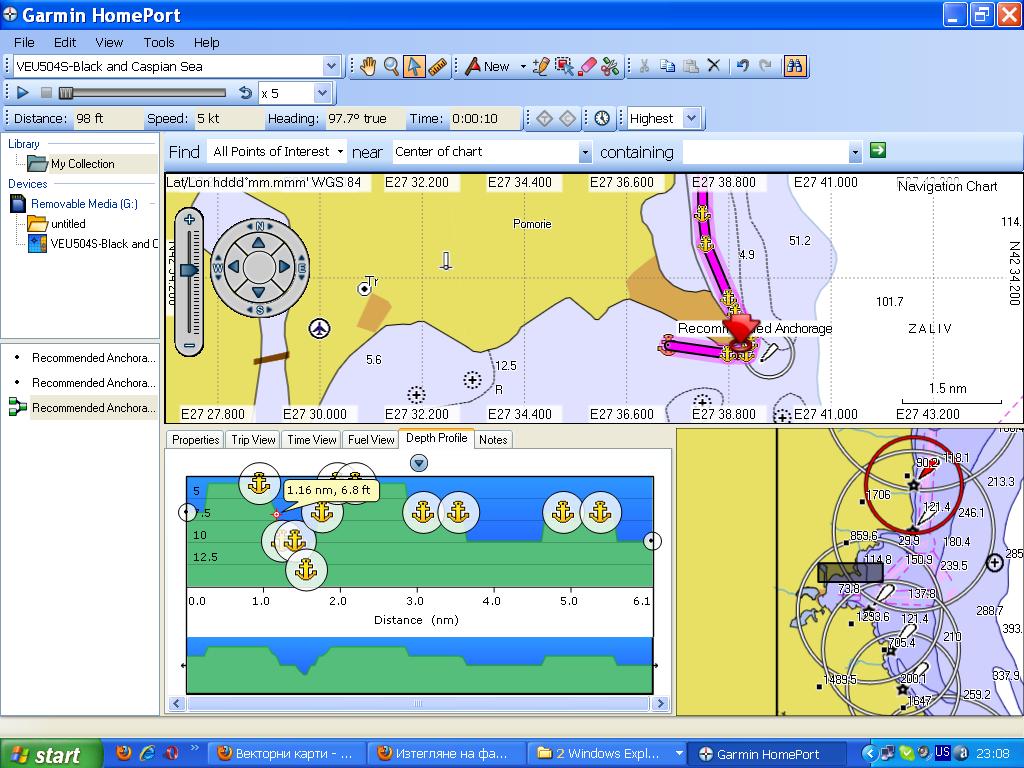Toggle the arrow Select tool
This screenshot has width=1024, height=768.
[x=415, y=67]
